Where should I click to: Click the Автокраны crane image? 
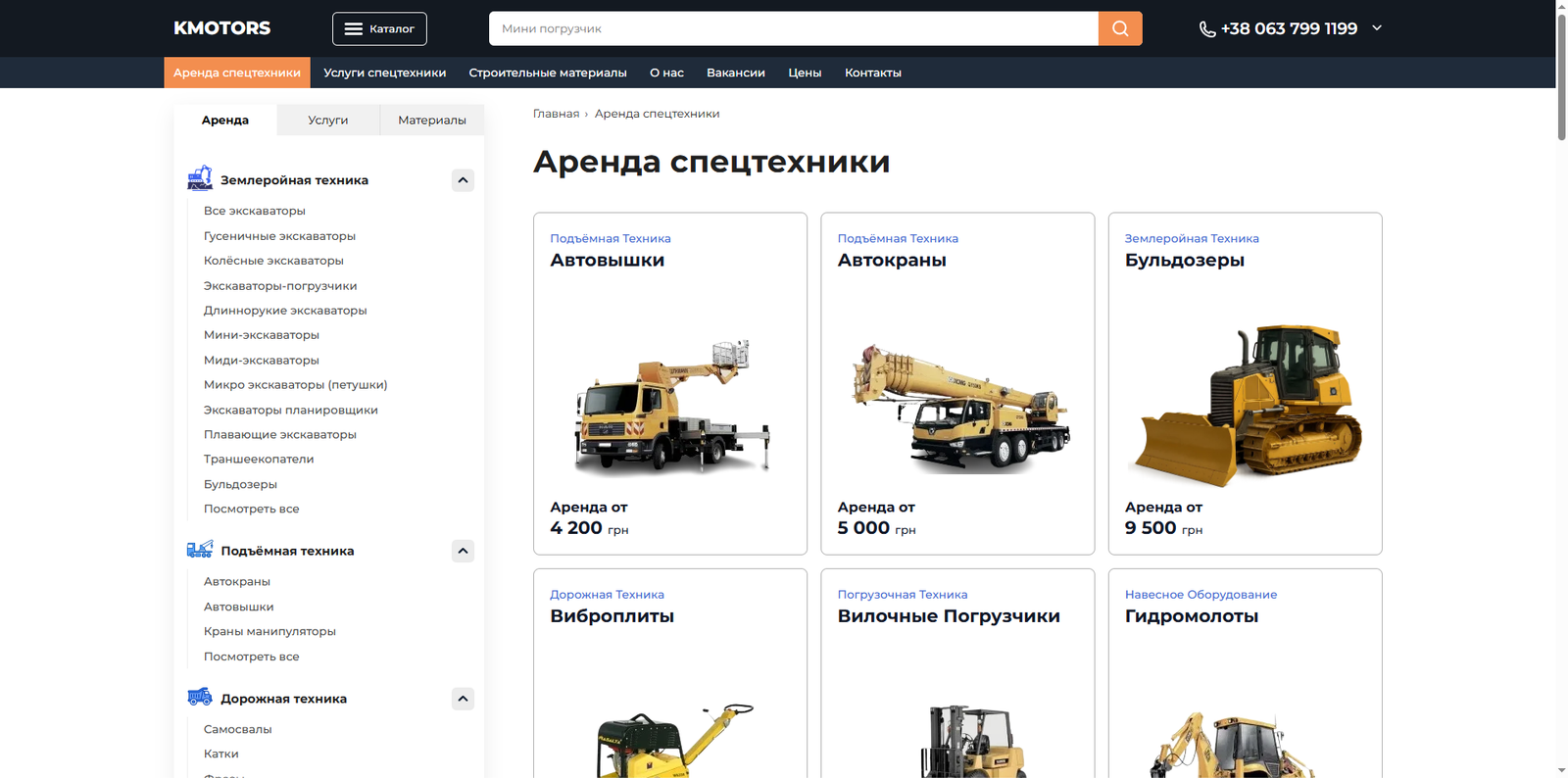(x=960, y=408)
